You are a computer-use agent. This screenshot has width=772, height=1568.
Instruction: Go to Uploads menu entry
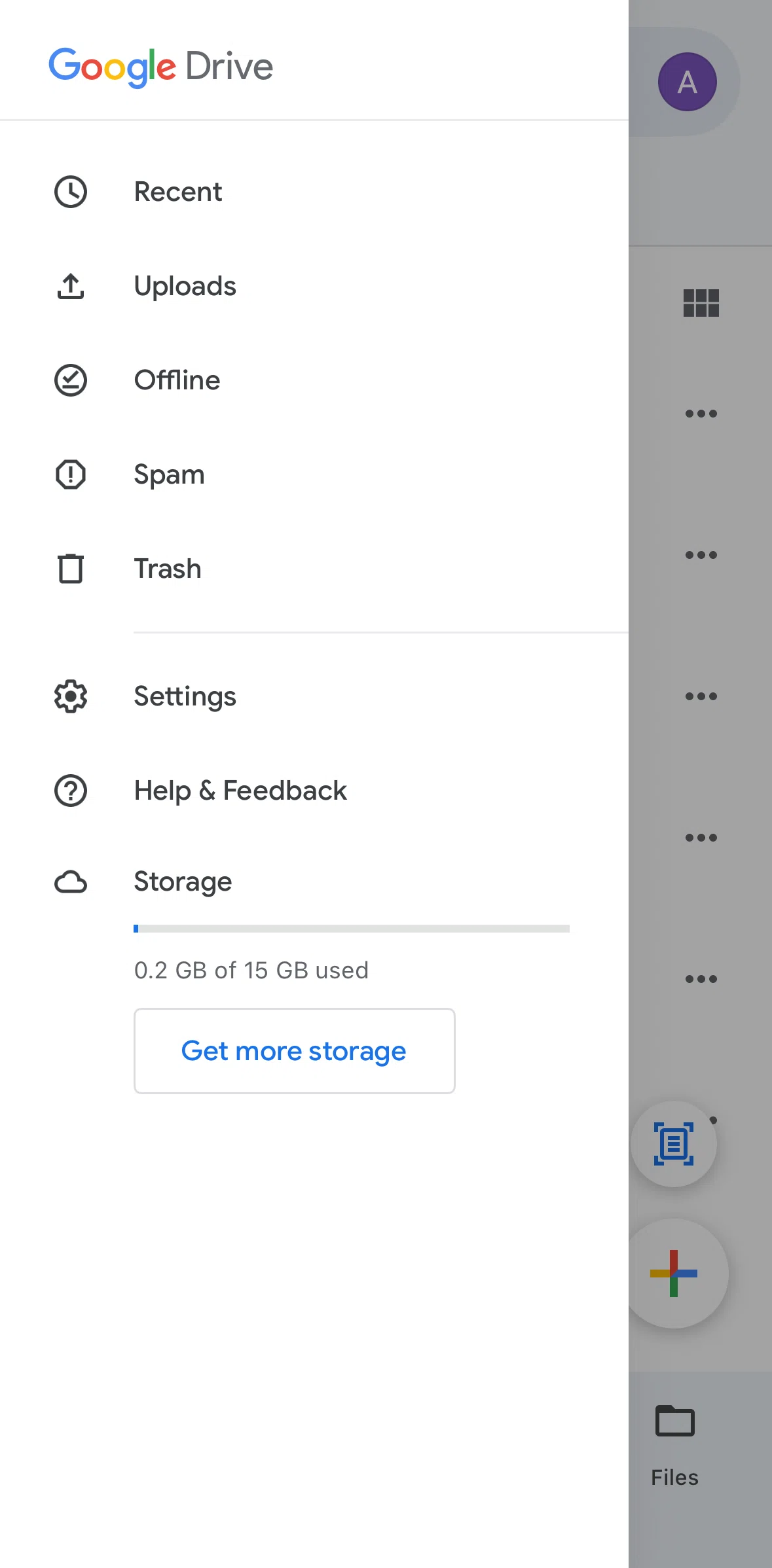coord(314,286)
